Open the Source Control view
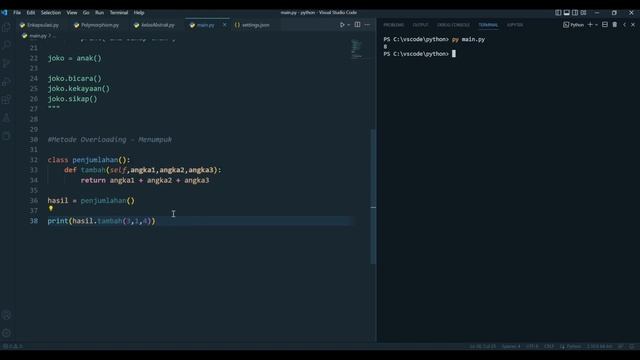Image resolution: width=640 pixels, height=360 pixels. pyautogui.click(x=6, y=63)
